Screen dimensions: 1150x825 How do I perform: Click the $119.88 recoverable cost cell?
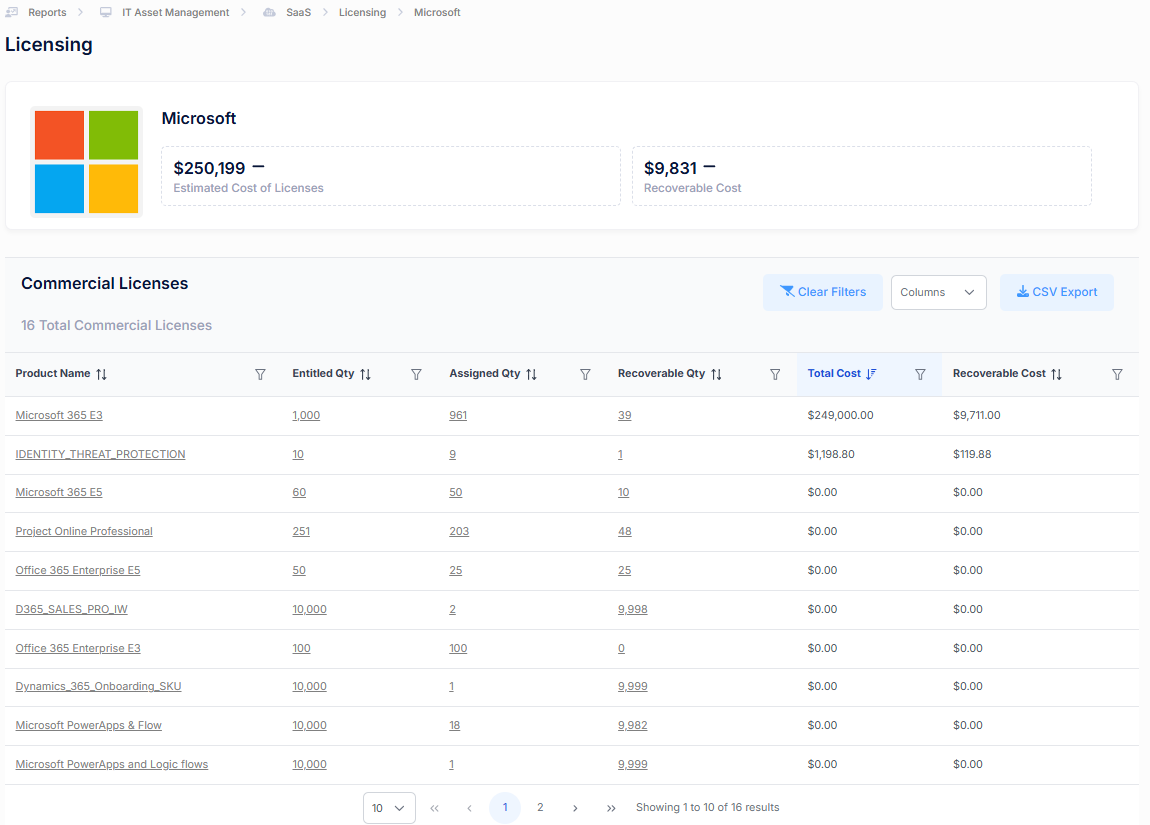pos(972,454)
